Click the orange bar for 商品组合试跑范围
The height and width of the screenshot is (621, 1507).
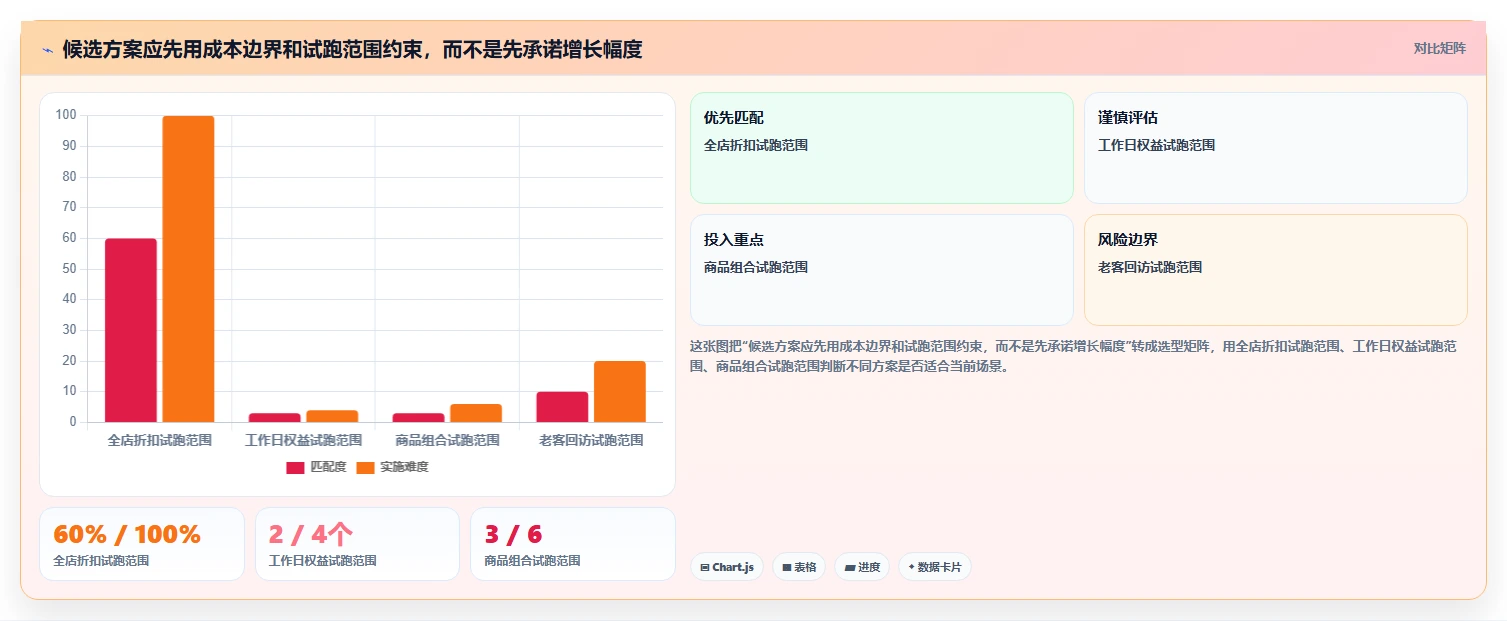(476, 413)
